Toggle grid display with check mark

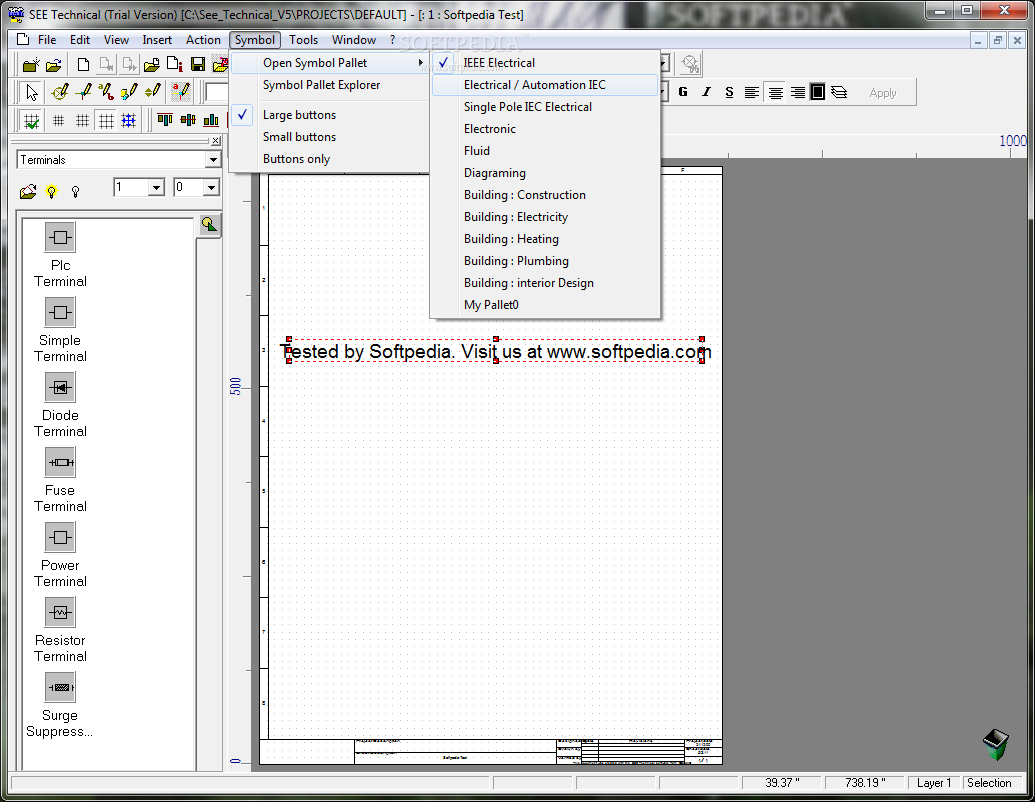pos(31,121)
